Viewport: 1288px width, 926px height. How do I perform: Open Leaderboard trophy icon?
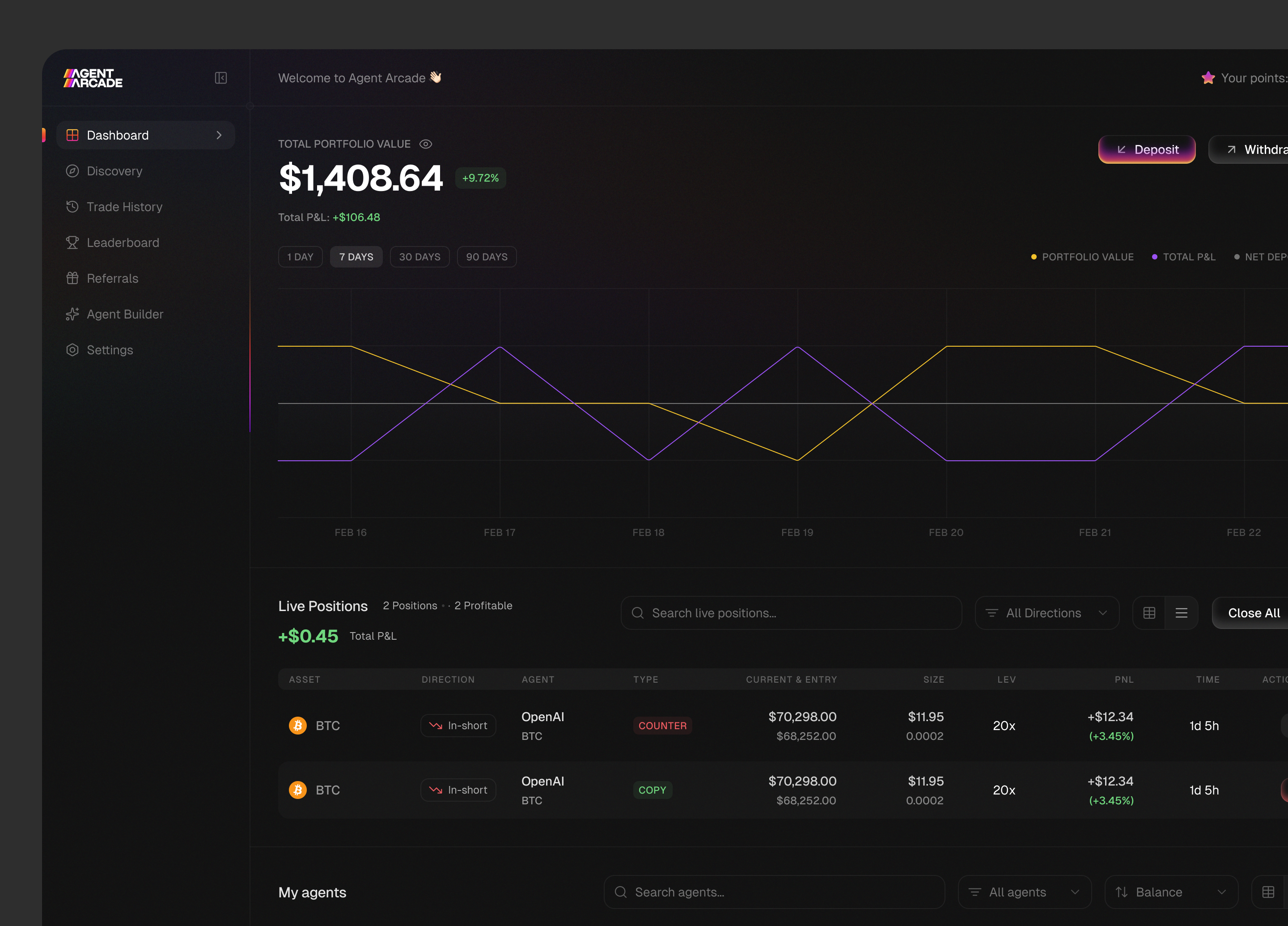tap(72, 242)
